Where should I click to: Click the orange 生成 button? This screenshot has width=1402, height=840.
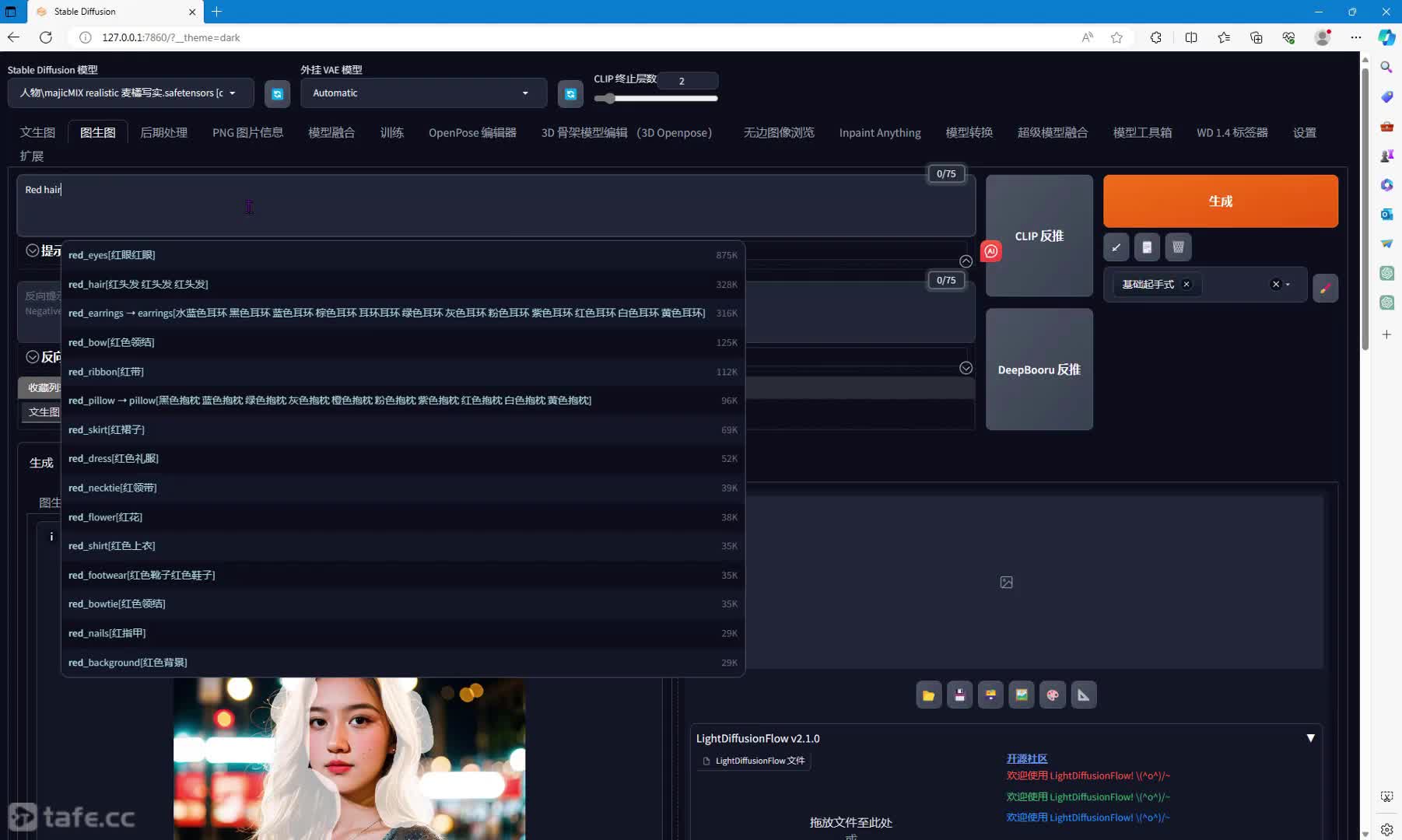pos(1221,201)
